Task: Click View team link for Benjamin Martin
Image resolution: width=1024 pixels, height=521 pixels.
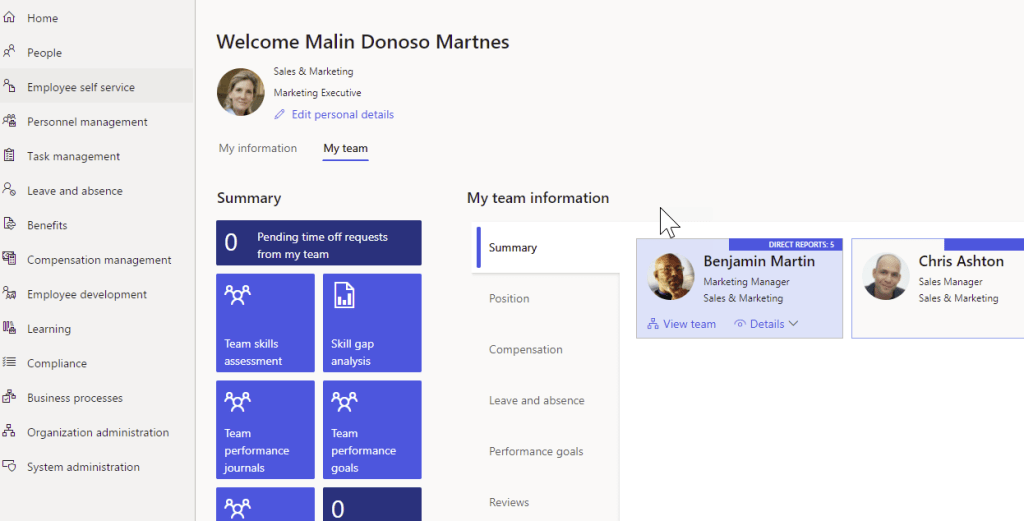Action: (x=682, y=324)
